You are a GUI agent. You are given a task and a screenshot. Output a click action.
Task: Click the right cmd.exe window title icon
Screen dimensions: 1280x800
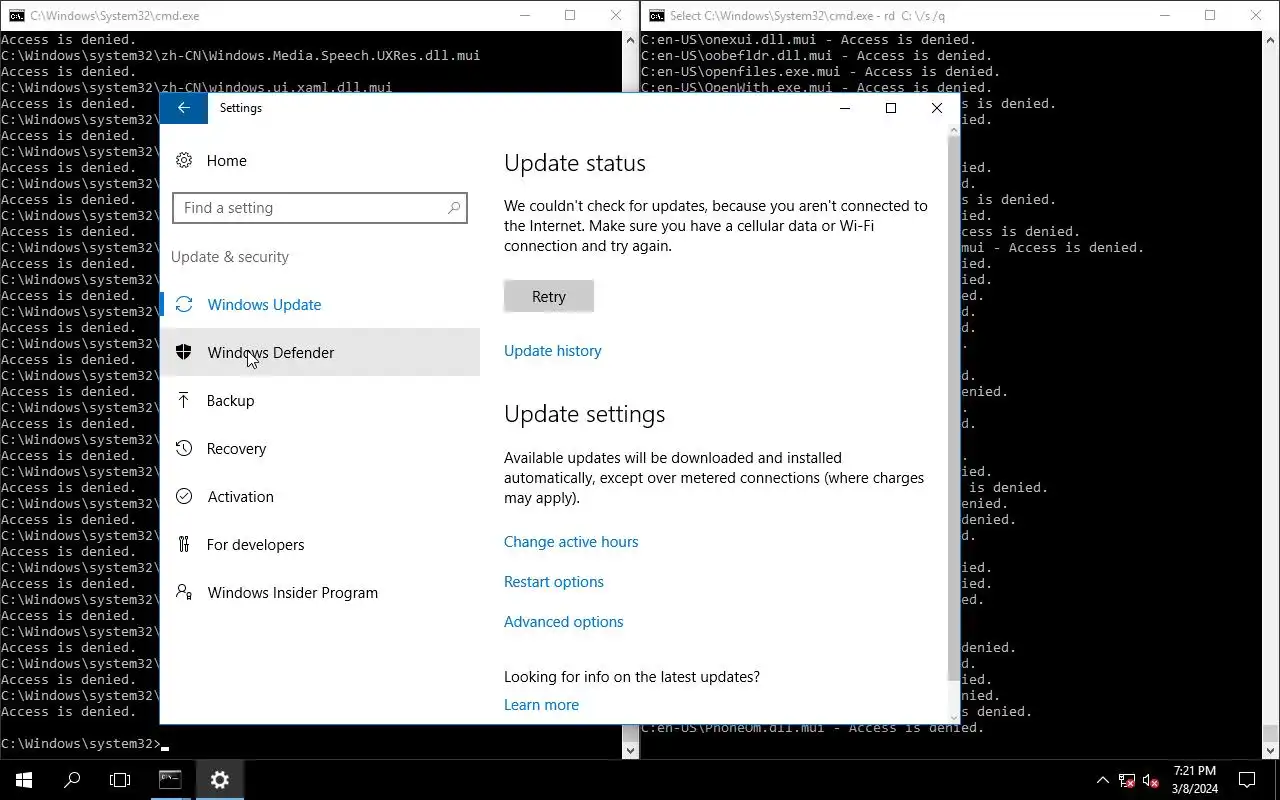pos(657,15)
